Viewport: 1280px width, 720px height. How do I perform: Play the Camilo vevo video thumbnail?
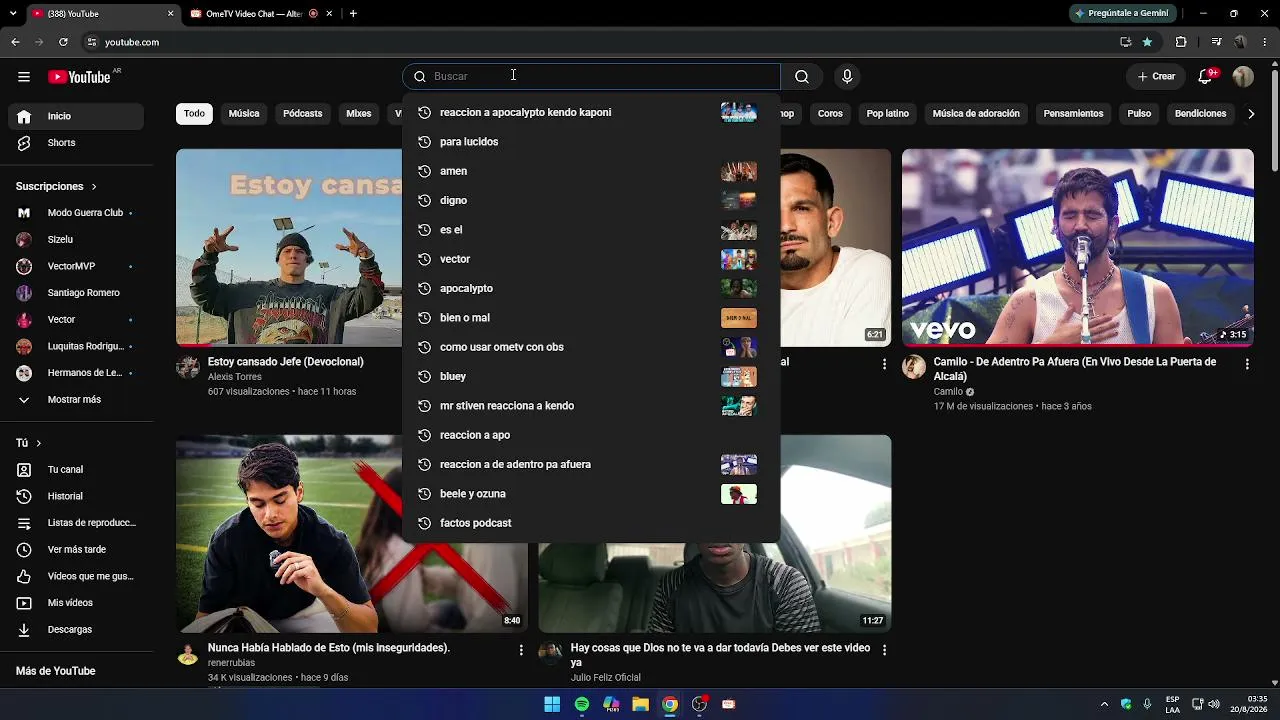coord(1078,248)
